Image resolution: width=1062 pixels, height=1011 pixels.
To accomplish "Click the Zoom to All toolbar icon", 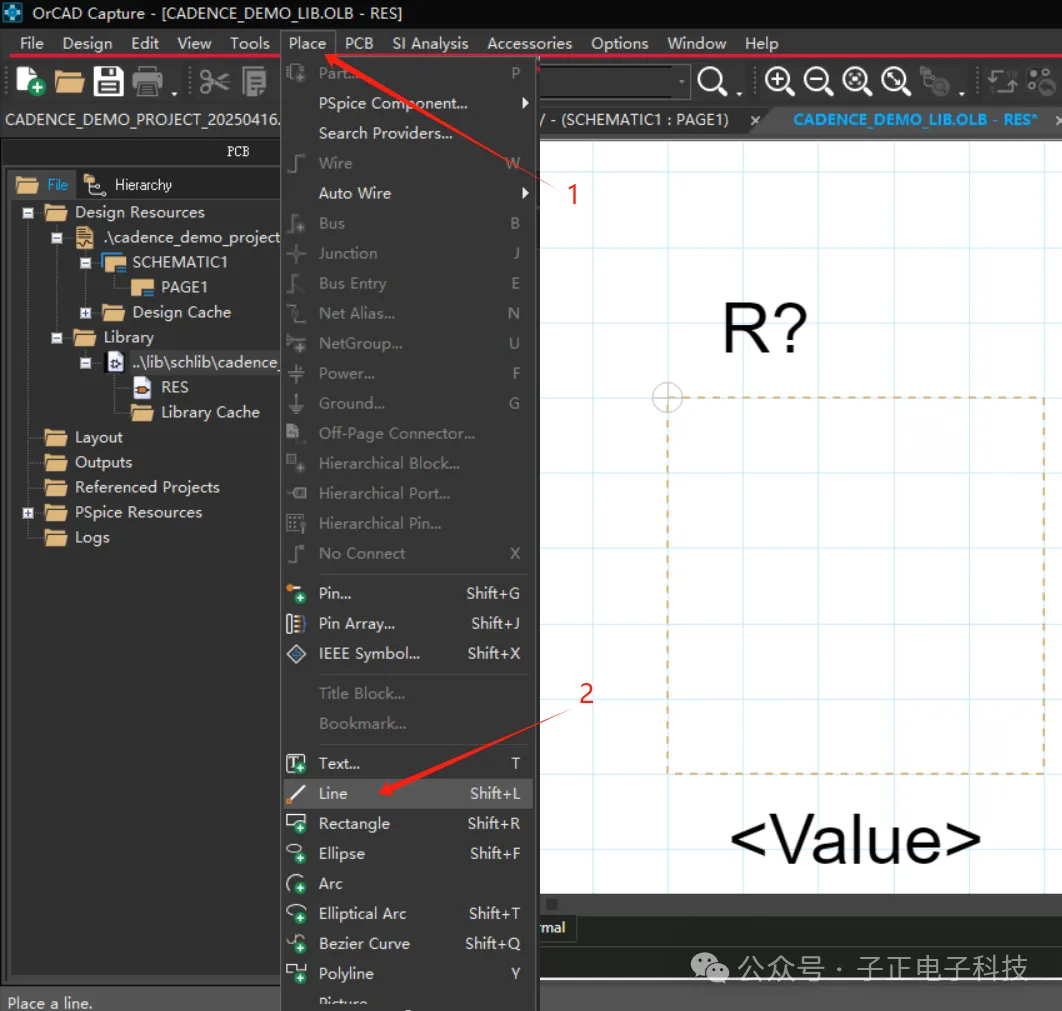I will (x=896, y=81).
